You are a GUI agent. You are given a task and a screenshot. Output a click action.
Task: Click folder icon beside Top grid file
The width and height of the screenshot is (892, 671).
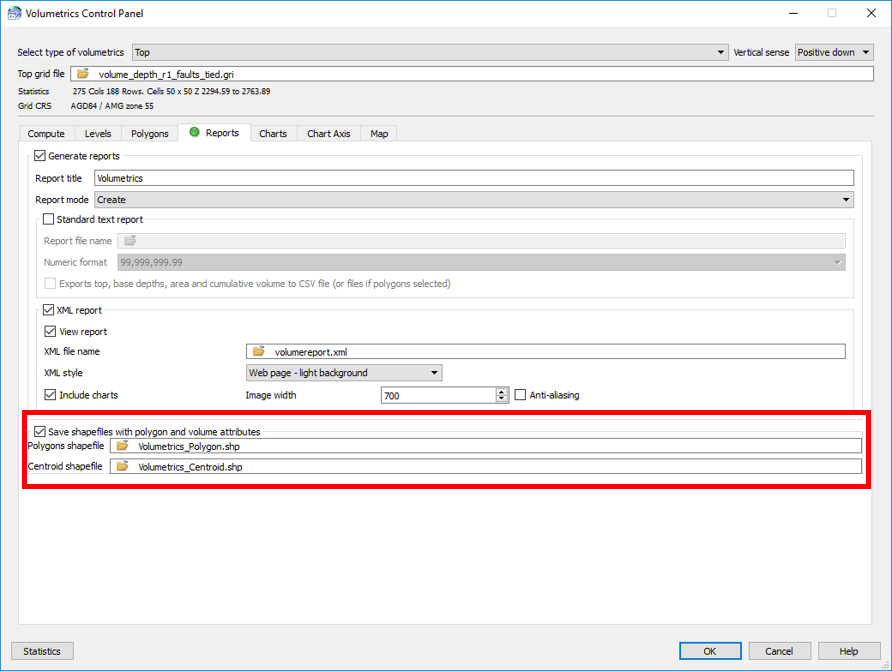(83, 74)
